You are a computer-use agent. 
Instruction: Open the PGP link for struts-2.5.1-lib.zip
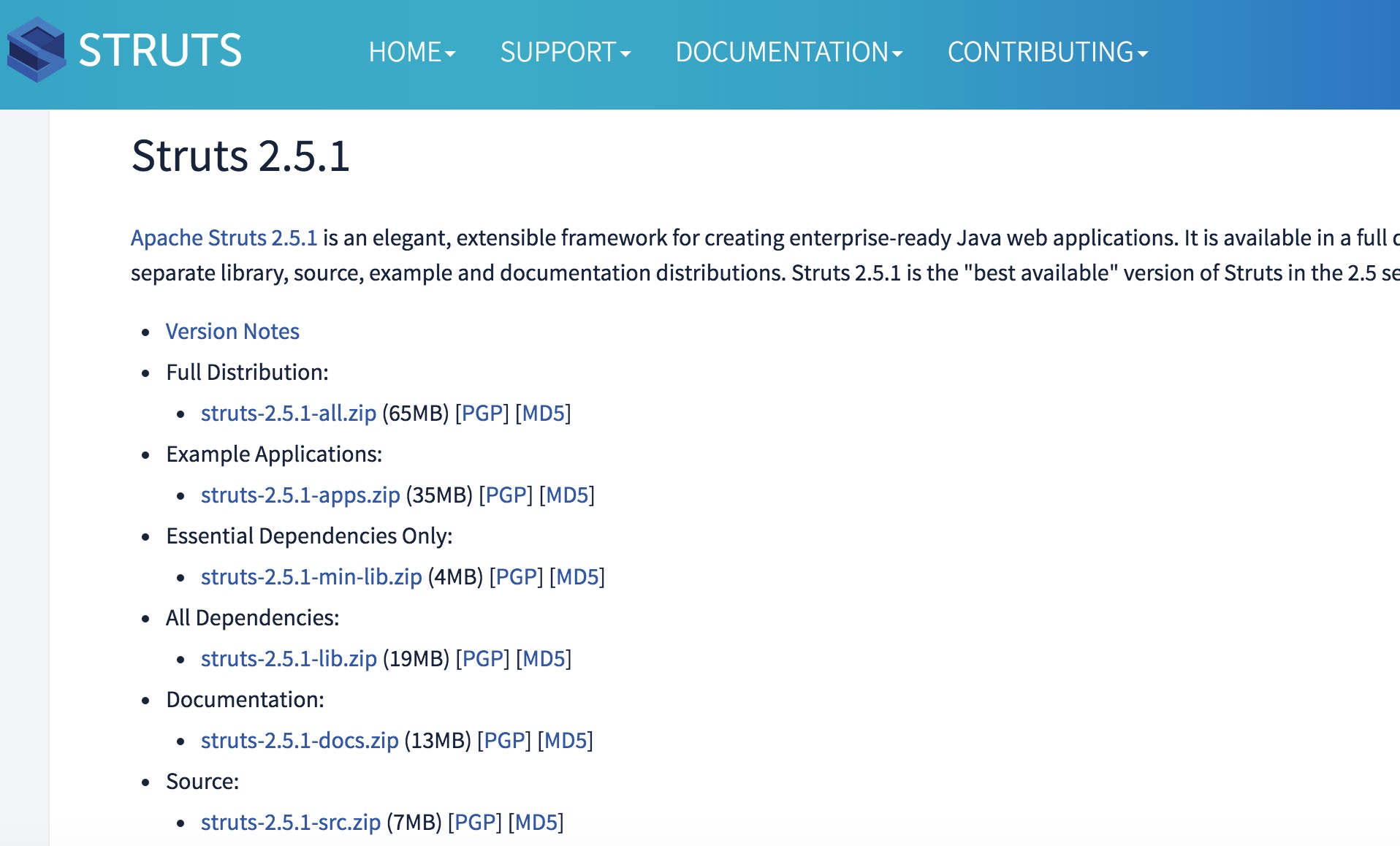(x=483, y=658)
